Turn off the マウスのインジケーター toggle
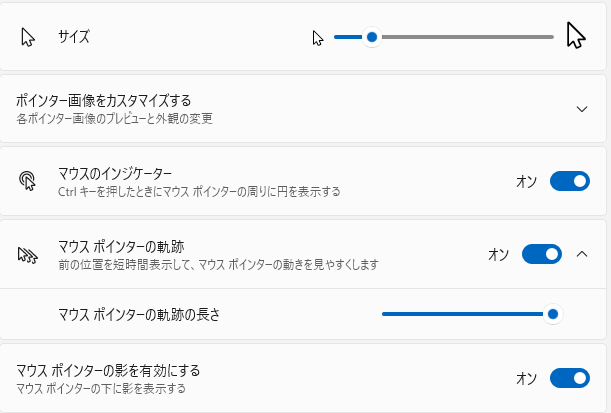This screenshot has width=611, height=413. click(569, 181)
